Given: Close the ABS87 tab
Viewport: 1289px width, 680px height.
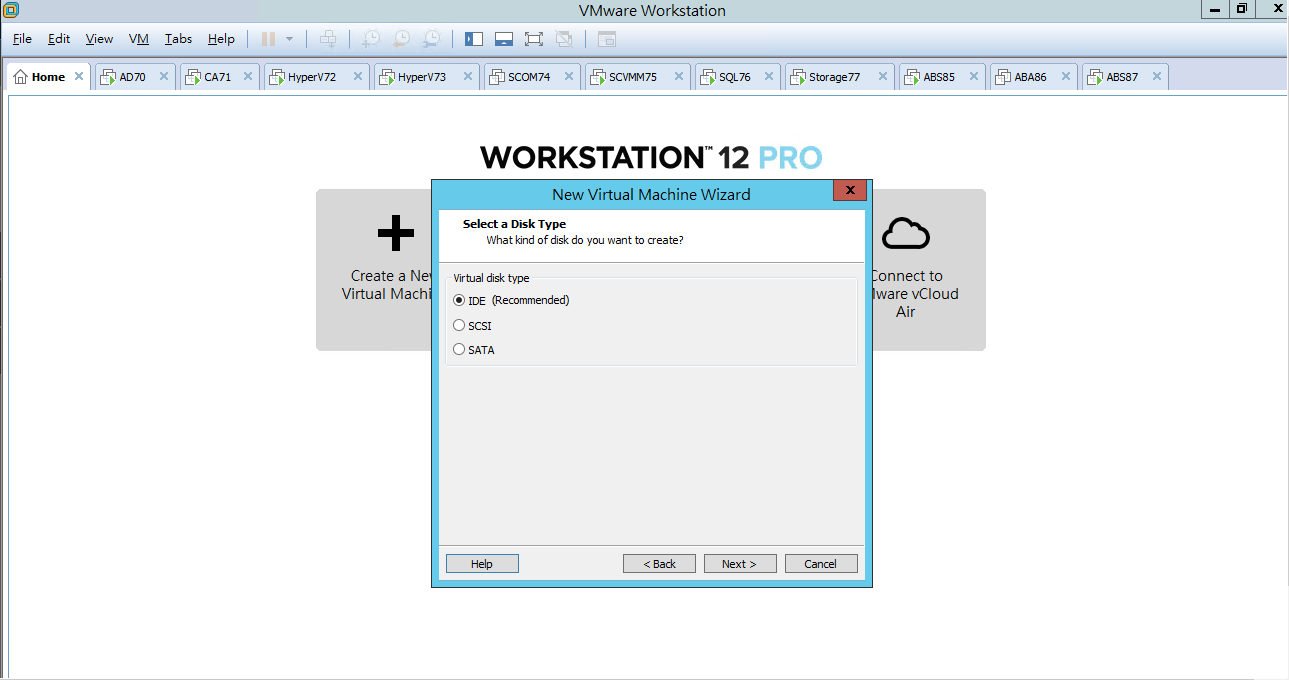Looking at the screenshot, I should click(1157, 76).
